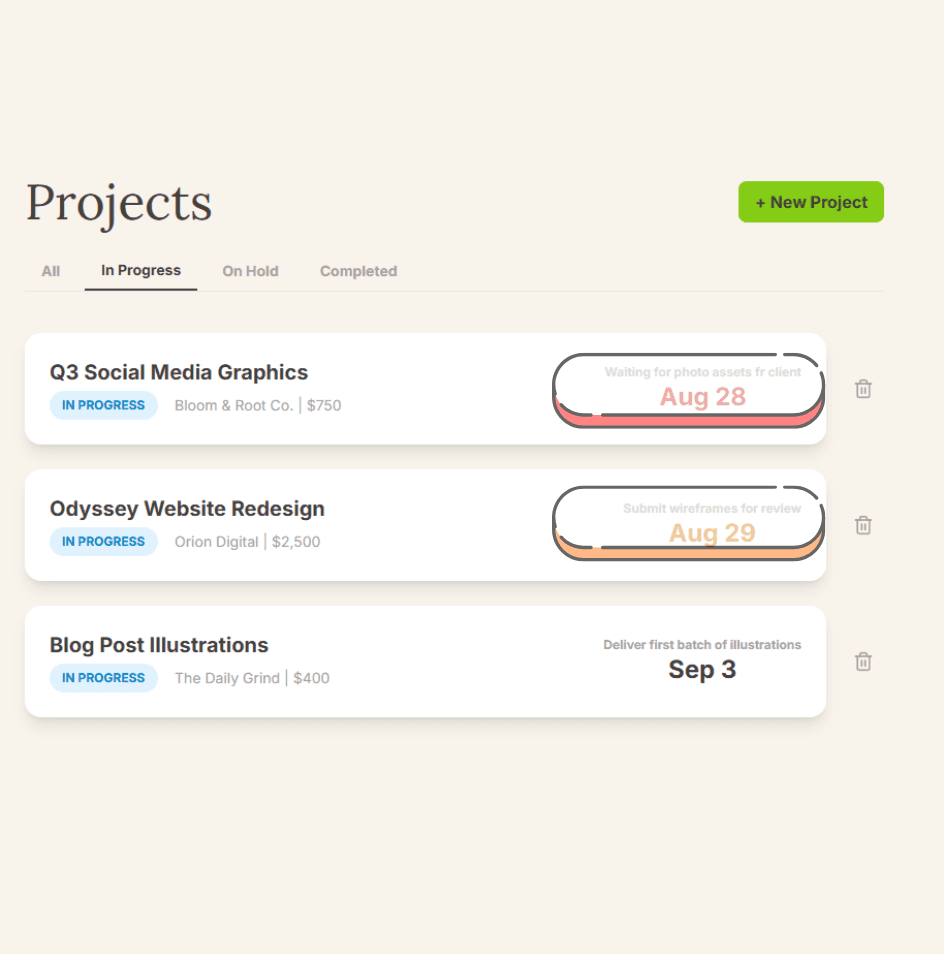Viewport: 944px width, 954px height.
Task: Open the Q3 Social Media Graphics title
Action: tap(179, 372)
